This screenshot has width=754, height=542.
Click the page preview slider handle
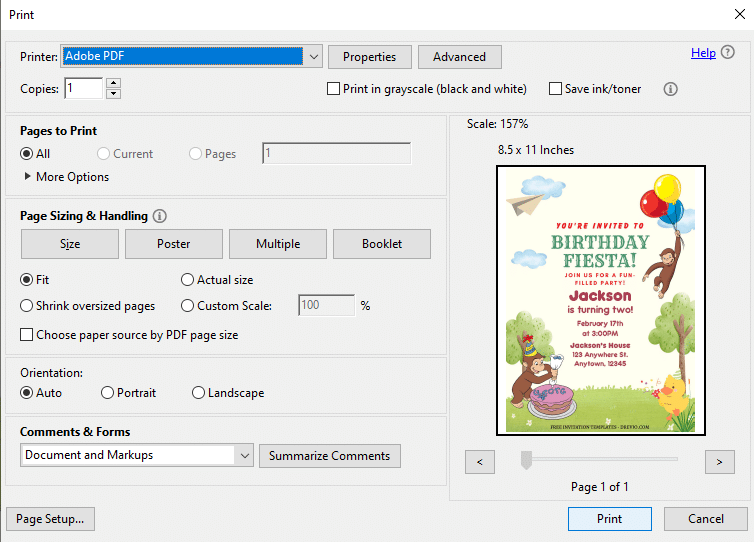click(x=527, y=460)
